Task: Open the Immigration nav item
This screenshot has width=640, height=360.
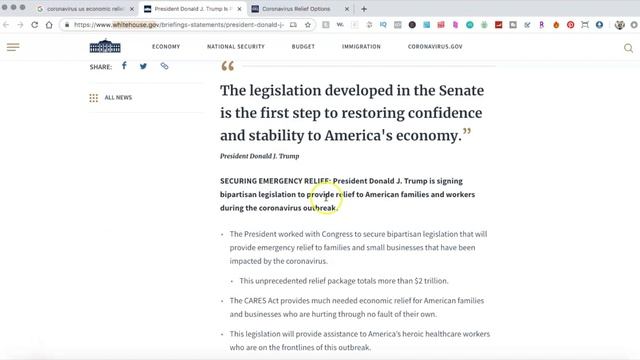Action: pyautogui.click(x=361, y=47)
